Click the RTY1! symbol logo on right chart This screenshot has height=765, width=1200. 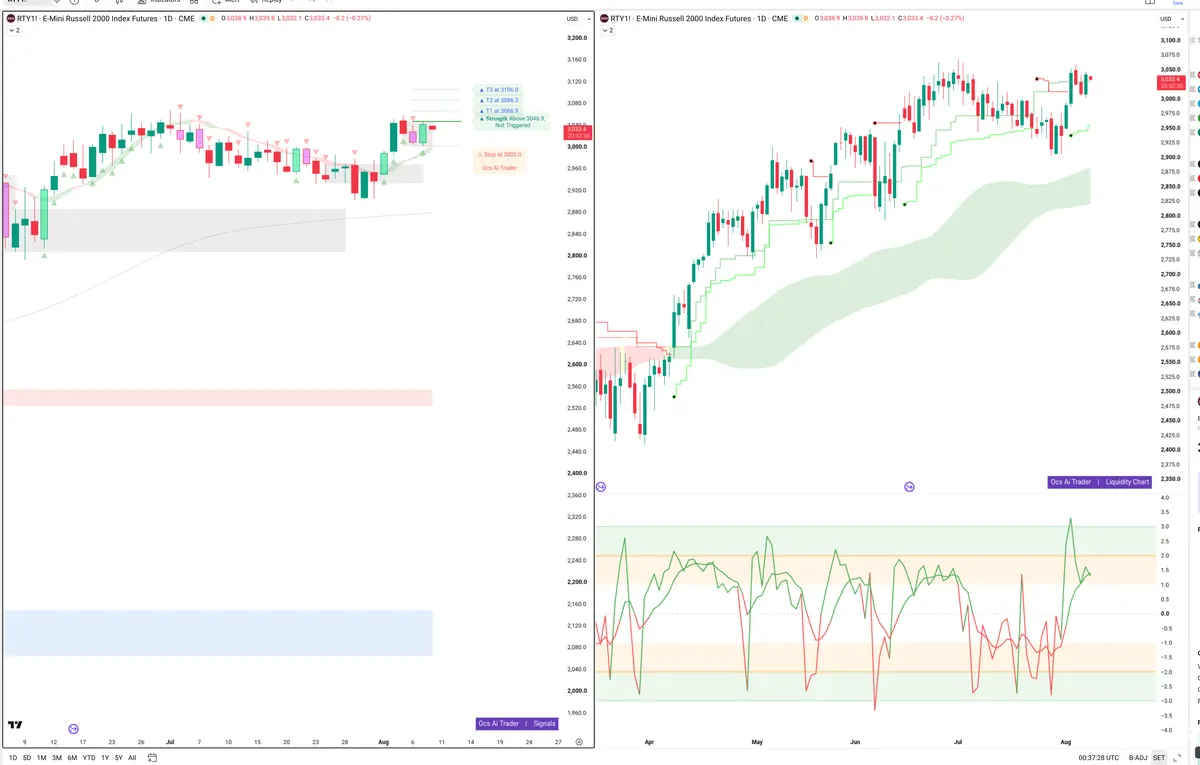point(604,18)
